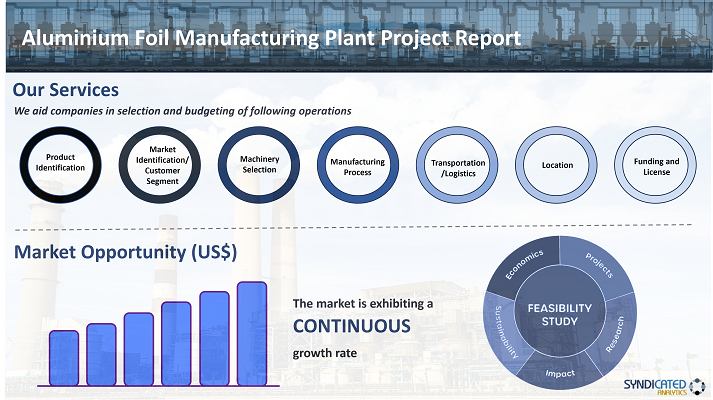Image resolution: width=713 pixels, height=400 pixels.
Task: Click the Projects segment of the wheel
Action: click(x=600, y=261)
